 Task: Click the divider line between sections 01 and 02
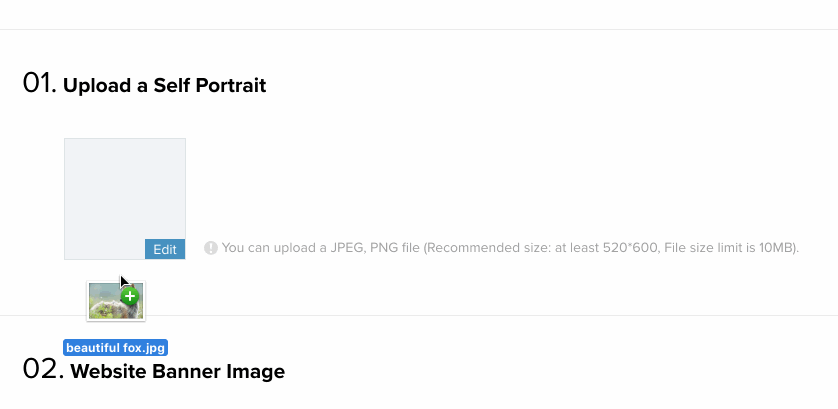[x=419, y=315]
